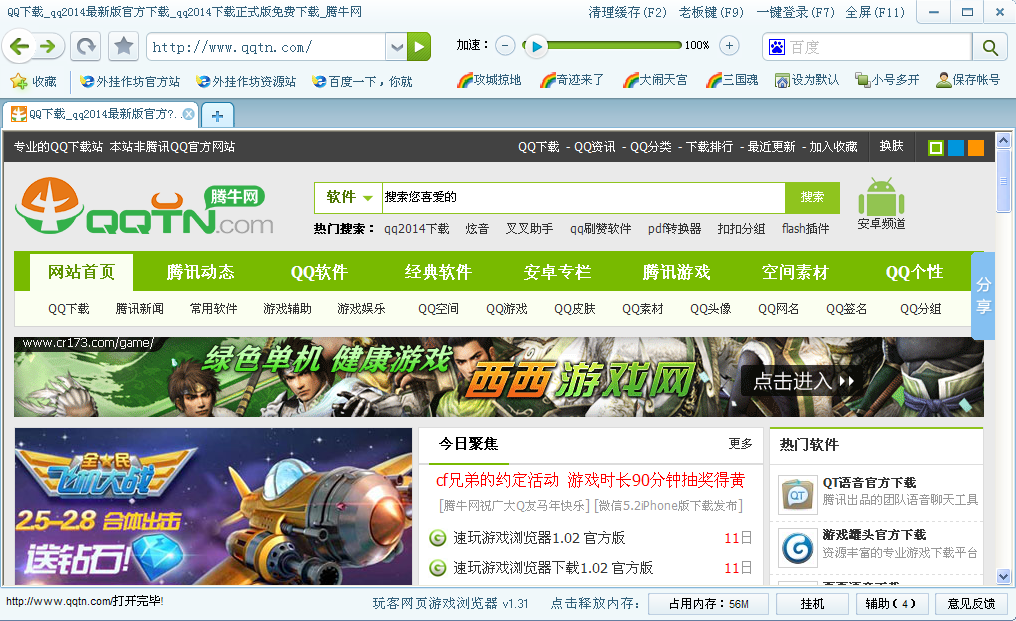Image resolution: width=1016 pixels, height=621 pixels.
Task: Go back with the green back arrow
Action: (x=19, y=46)
